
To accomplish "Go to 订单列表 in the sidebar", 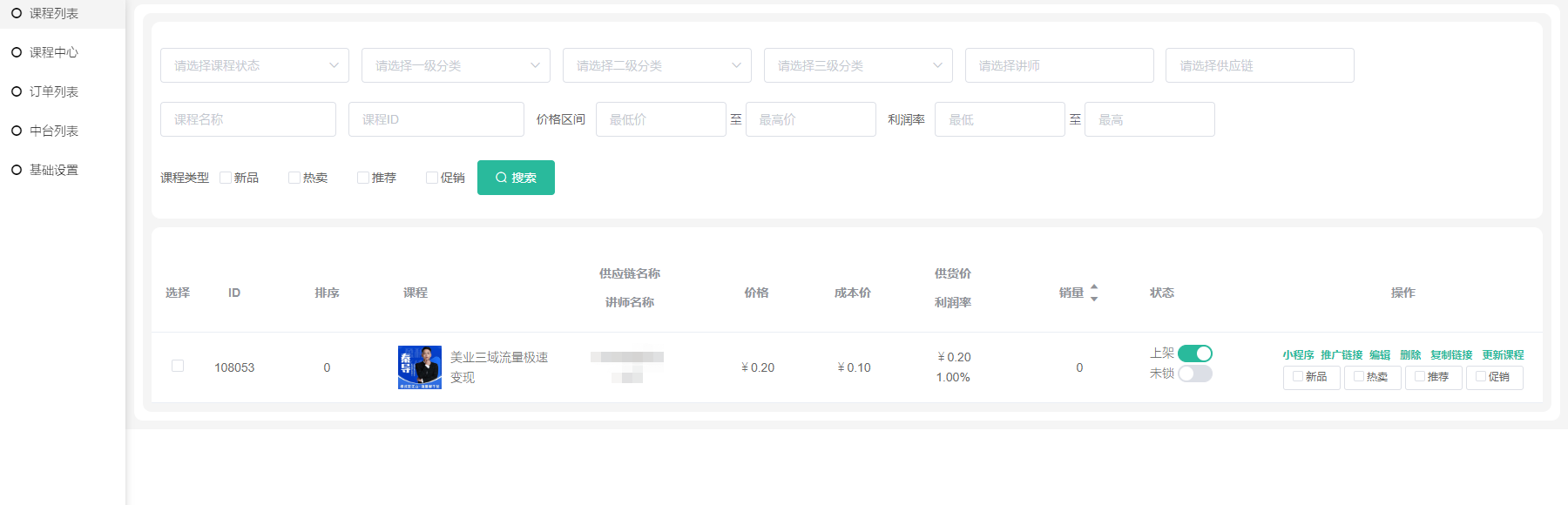I will (53, 91).
